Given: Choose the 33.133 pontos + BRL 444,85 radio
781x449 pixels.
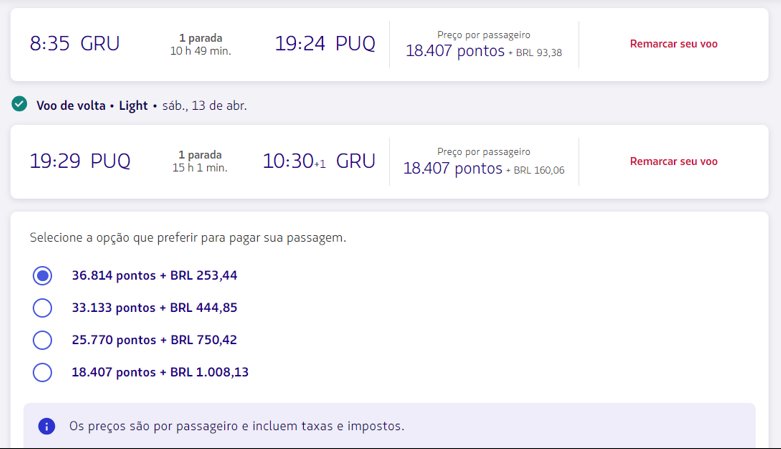Looking at the screenshot, I should [x=42, y=307].
